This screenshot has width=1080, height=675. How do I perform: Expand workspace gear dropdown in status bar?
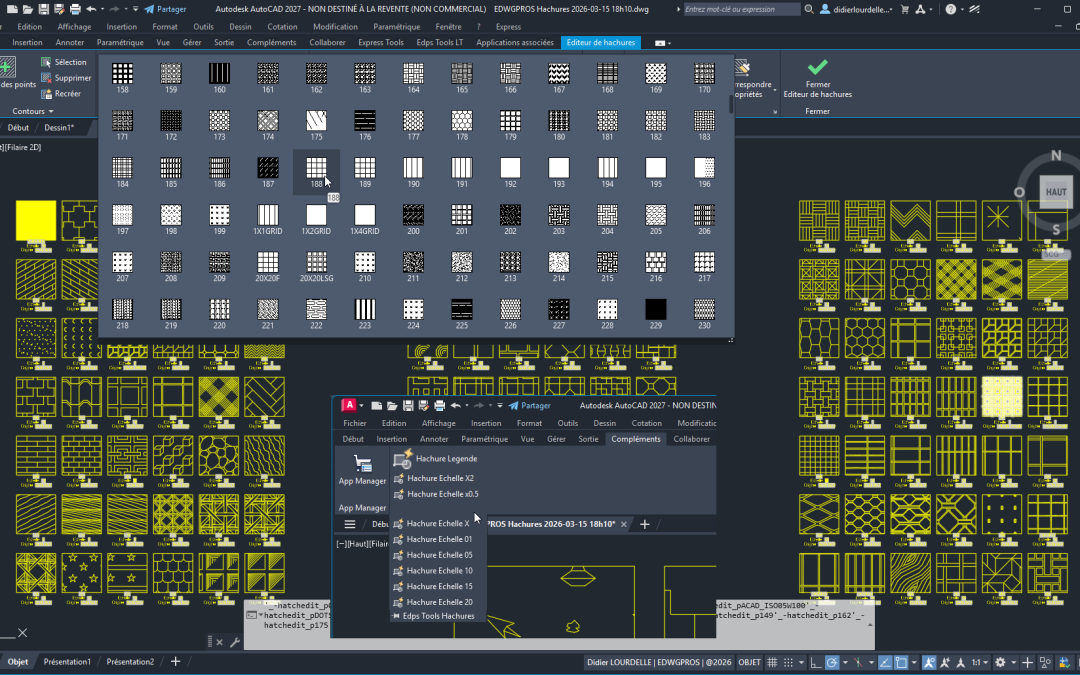pos(1012,663)
